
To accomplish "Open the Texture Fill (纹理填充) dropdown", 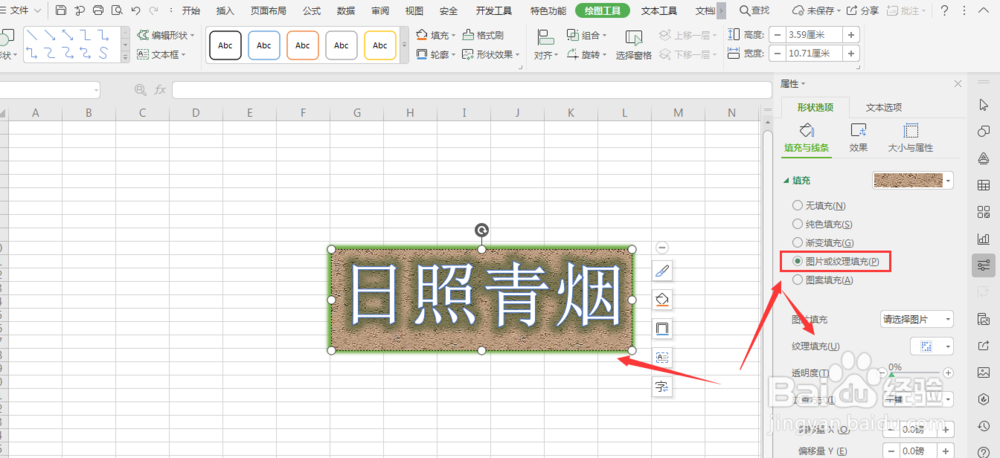I will (x=932, y=346).
